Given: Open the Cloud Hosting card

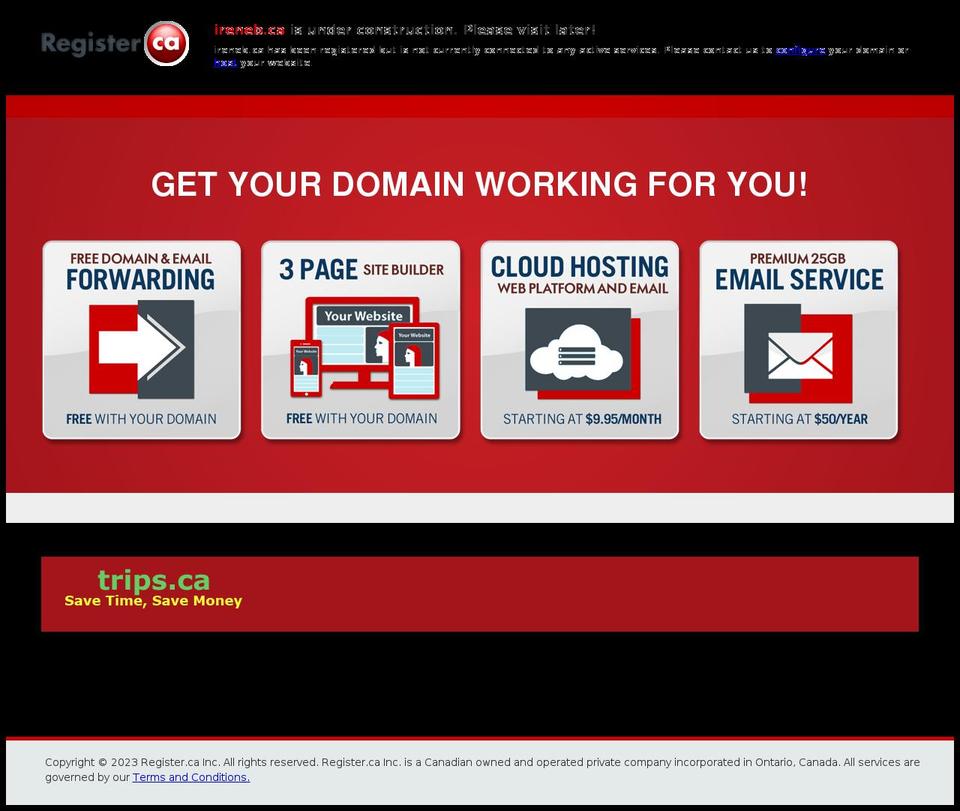Looking at the screenshot, I should (580, 340).
